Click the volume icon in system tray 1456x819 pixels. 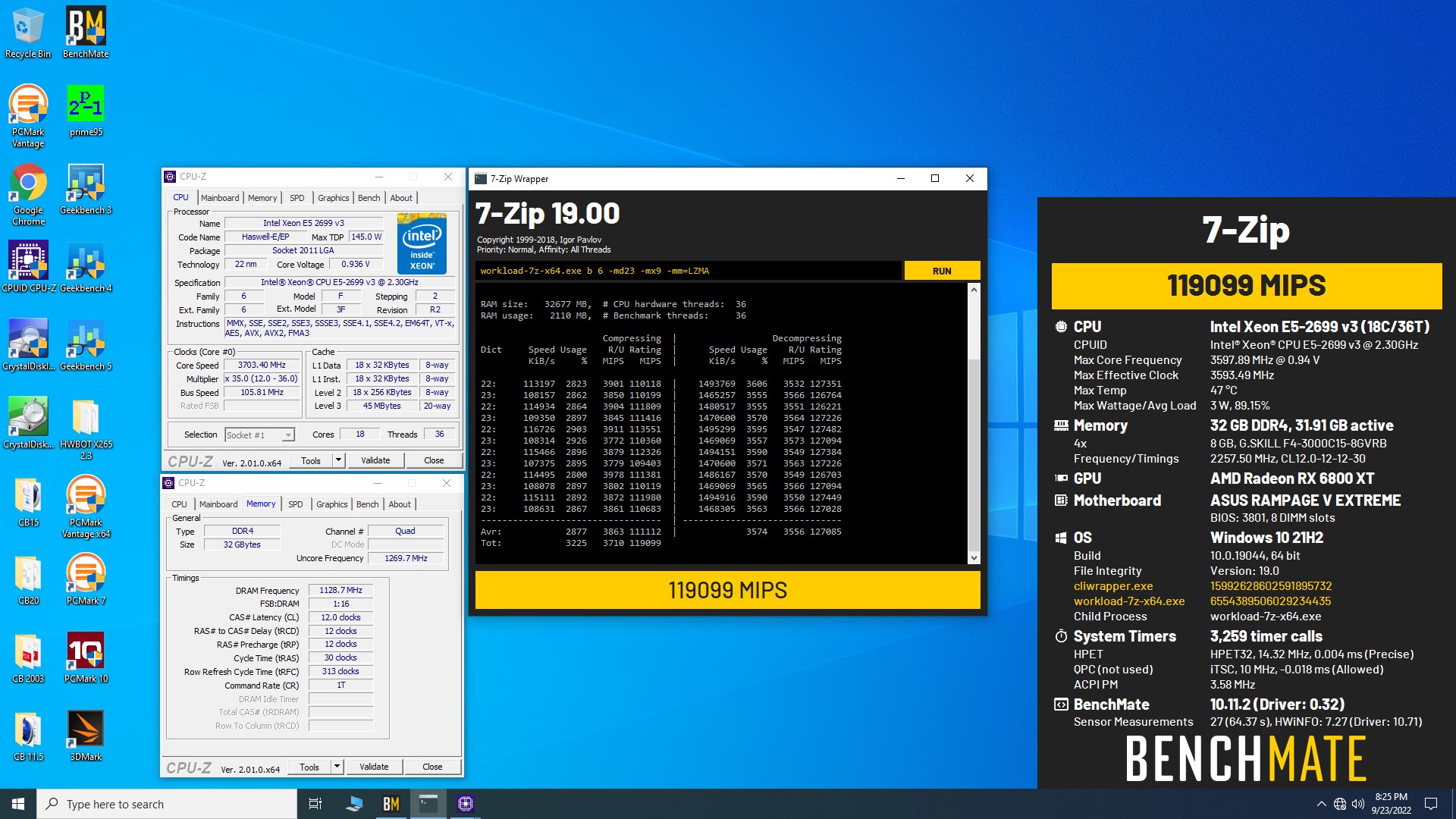1358,804
